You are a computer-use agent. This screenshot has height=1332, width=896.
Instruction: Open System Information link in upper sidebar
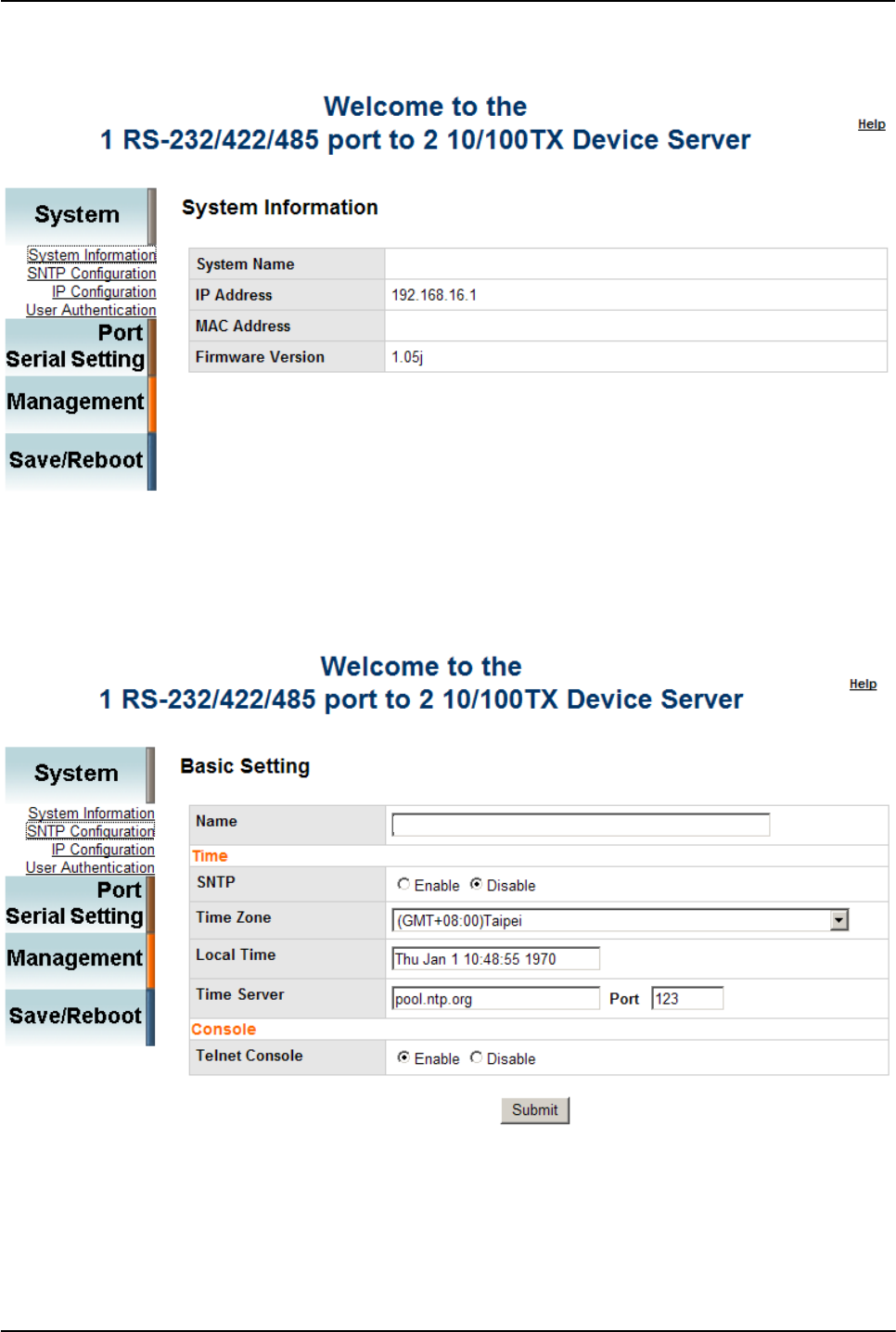tap(92, 255)
